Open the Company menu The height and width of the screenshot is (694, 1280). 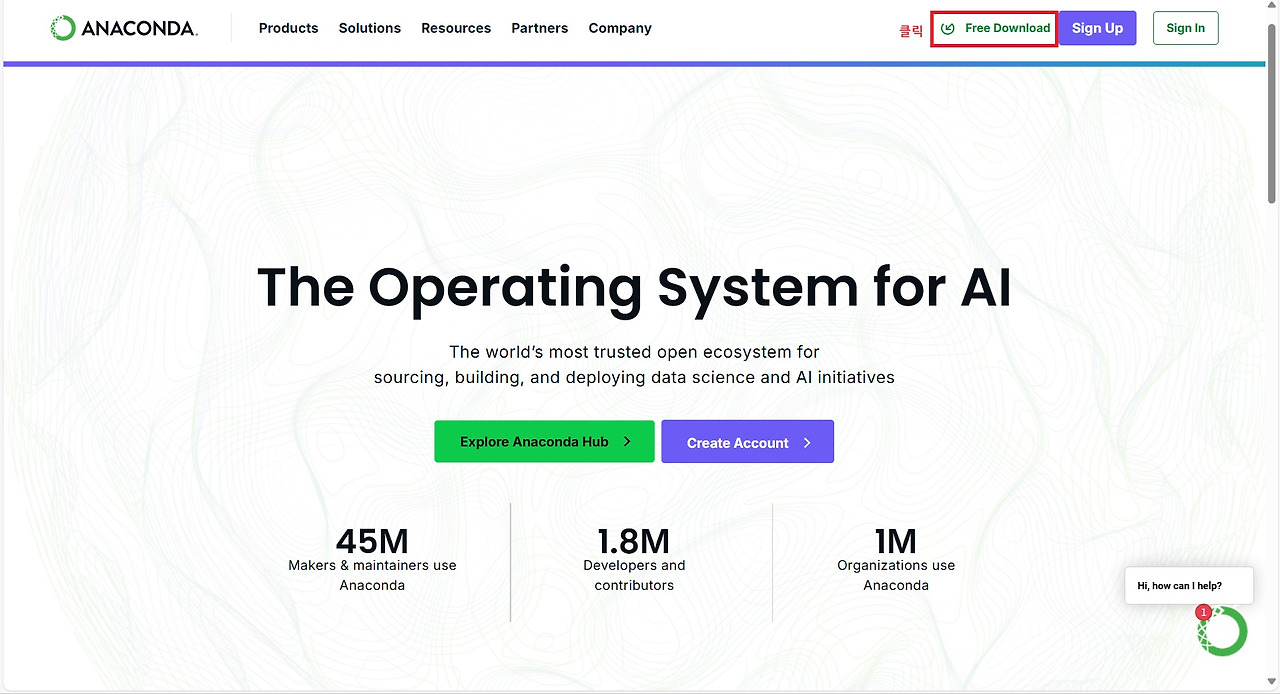[x=620, y=28]
